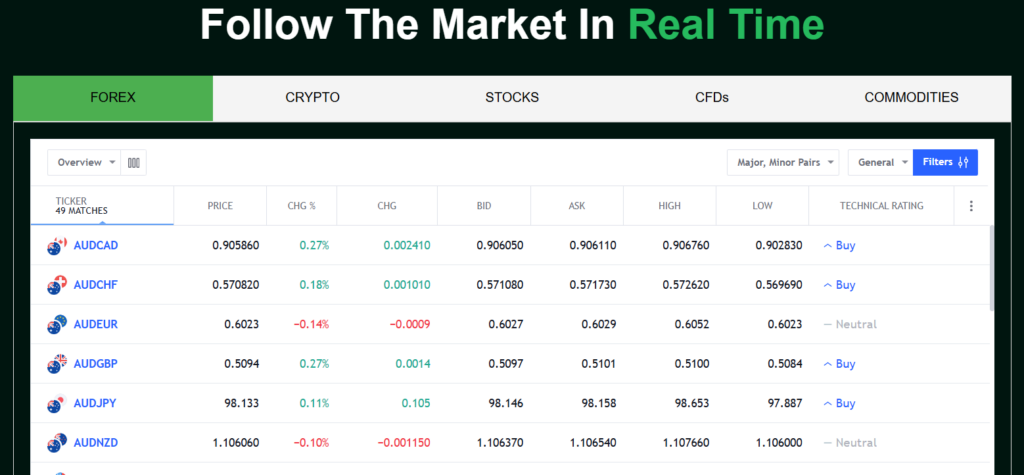Click the column setup icon beside Overview
This screenshot has height=475, width=1024.
pyautogui.click(x=134, y=162)
